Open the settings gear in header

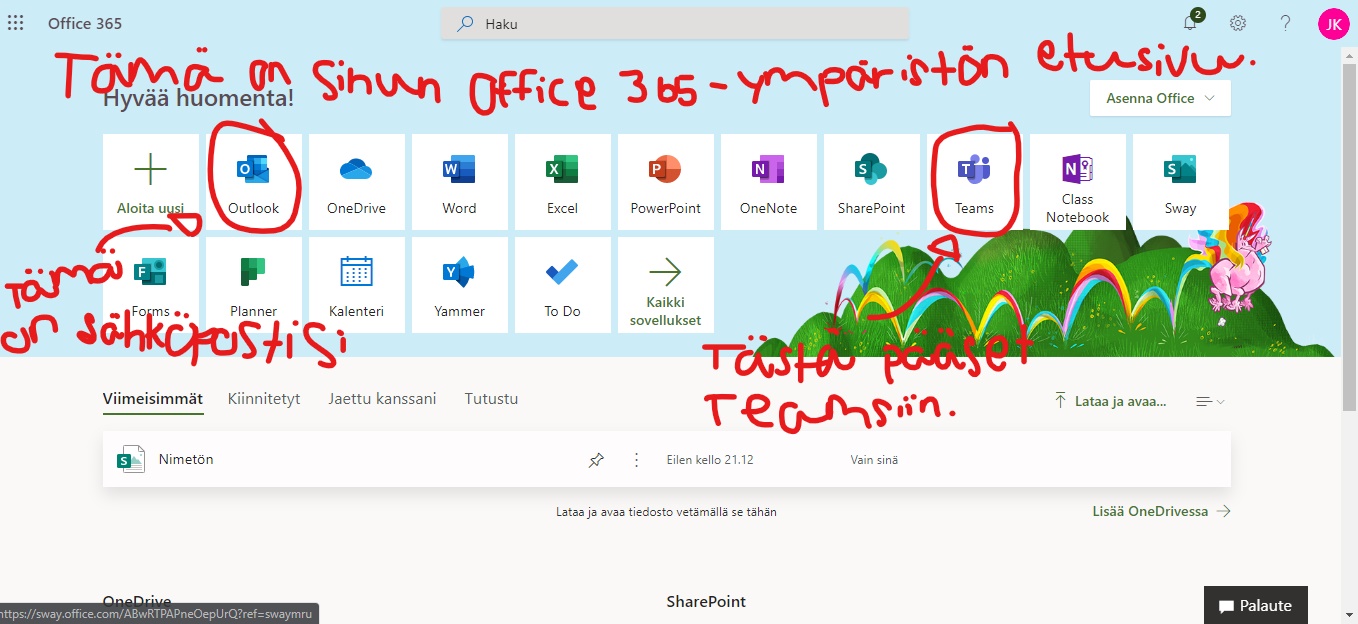(1238, 23)
